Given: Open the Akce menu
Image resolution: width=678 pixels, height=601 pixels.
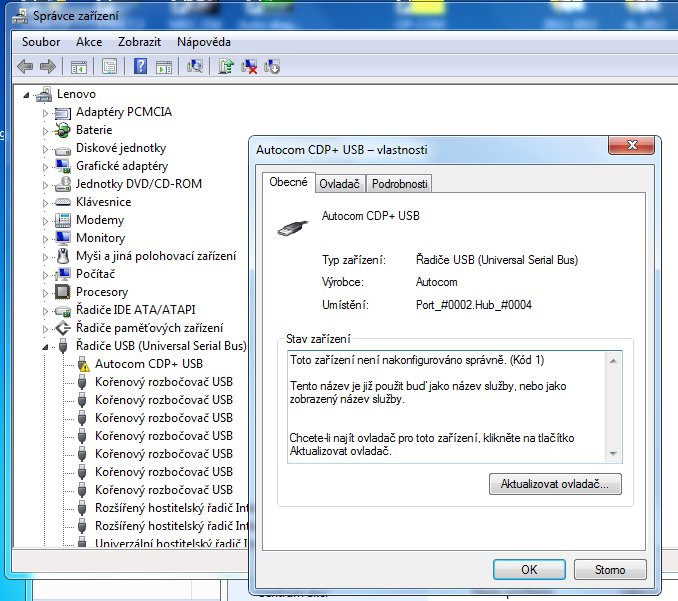Looking at the screenshot, I should click(89, 42).
